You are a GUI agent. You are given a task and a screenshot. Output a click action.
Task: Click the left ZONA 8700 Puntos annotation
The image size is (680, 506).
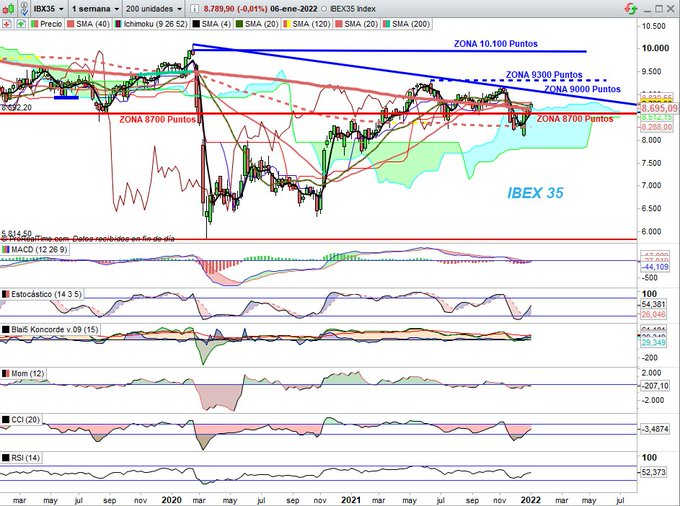[x=157, y=119]
